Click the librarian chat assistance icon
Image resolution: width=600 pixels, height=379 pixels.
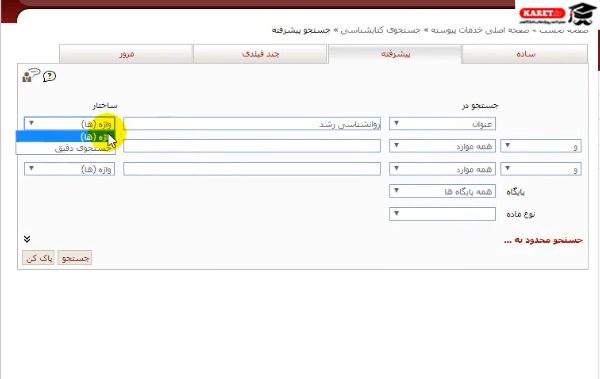coord(31,75)
